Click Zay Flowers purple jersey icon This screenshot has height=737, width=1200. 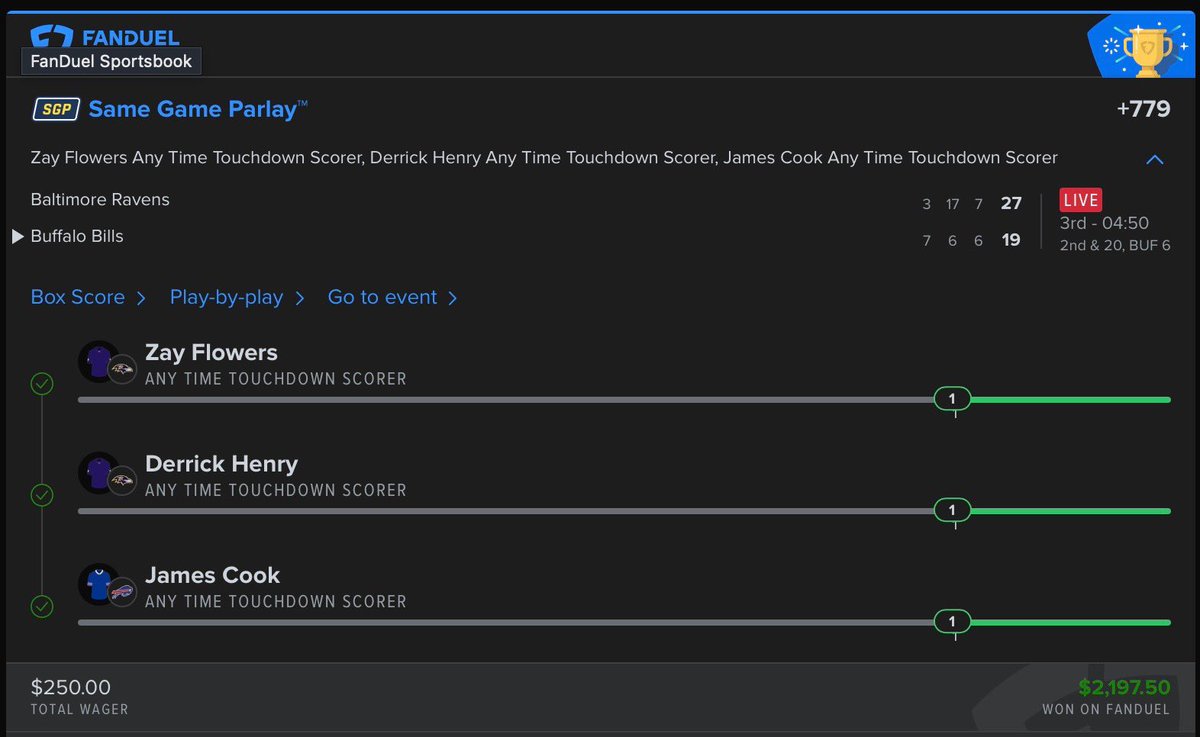(x=98, y=361)
